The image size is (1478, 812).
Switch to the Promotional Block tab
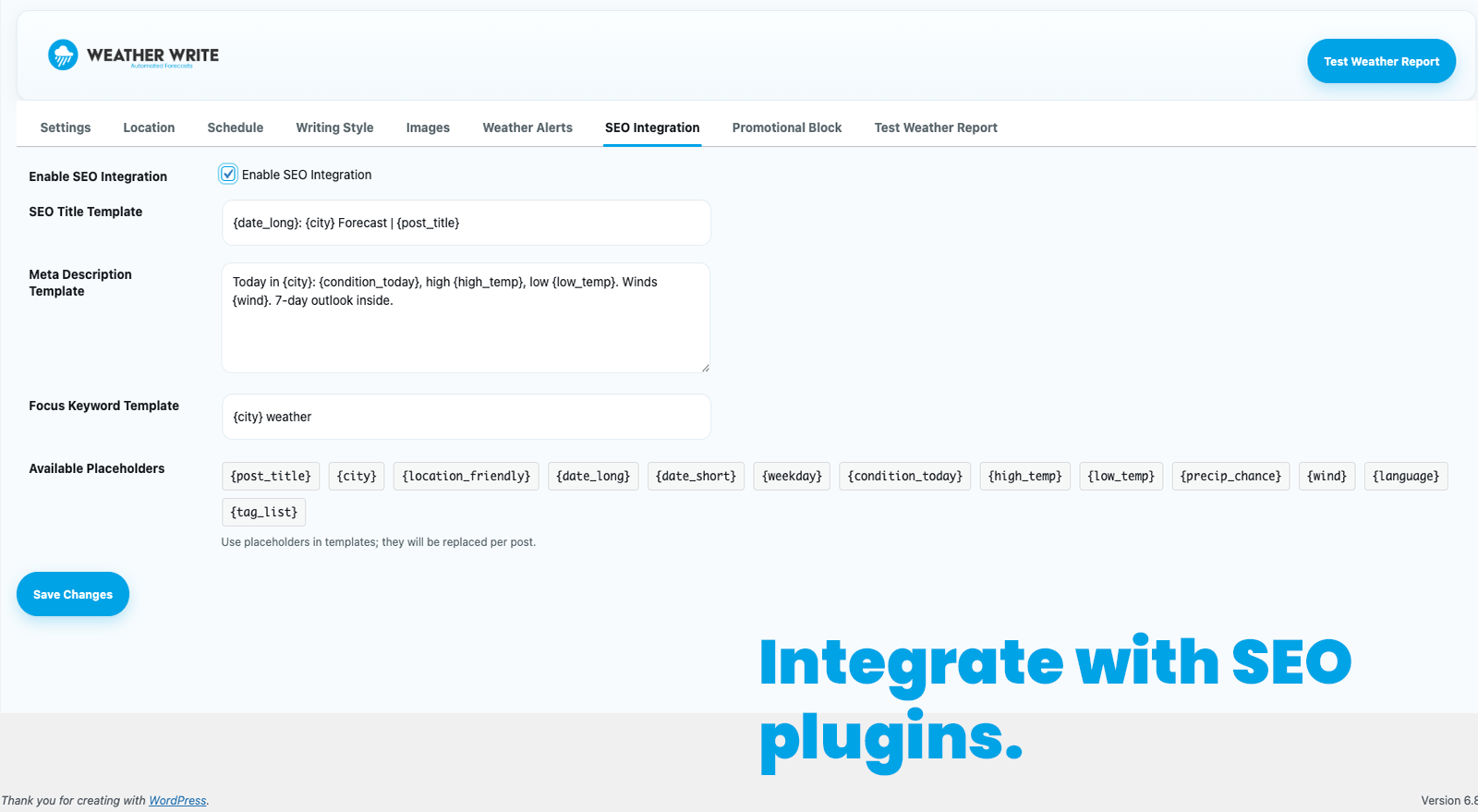(787, 127)
